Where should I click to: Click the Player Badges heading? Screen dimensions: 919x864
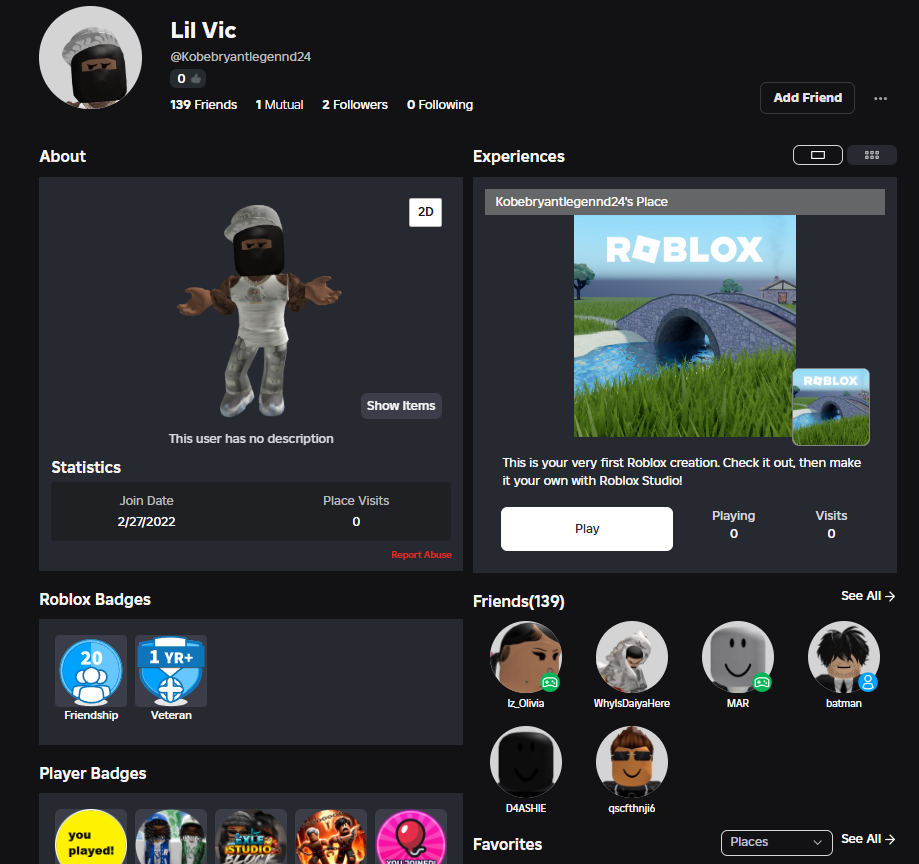pos(93,773)
